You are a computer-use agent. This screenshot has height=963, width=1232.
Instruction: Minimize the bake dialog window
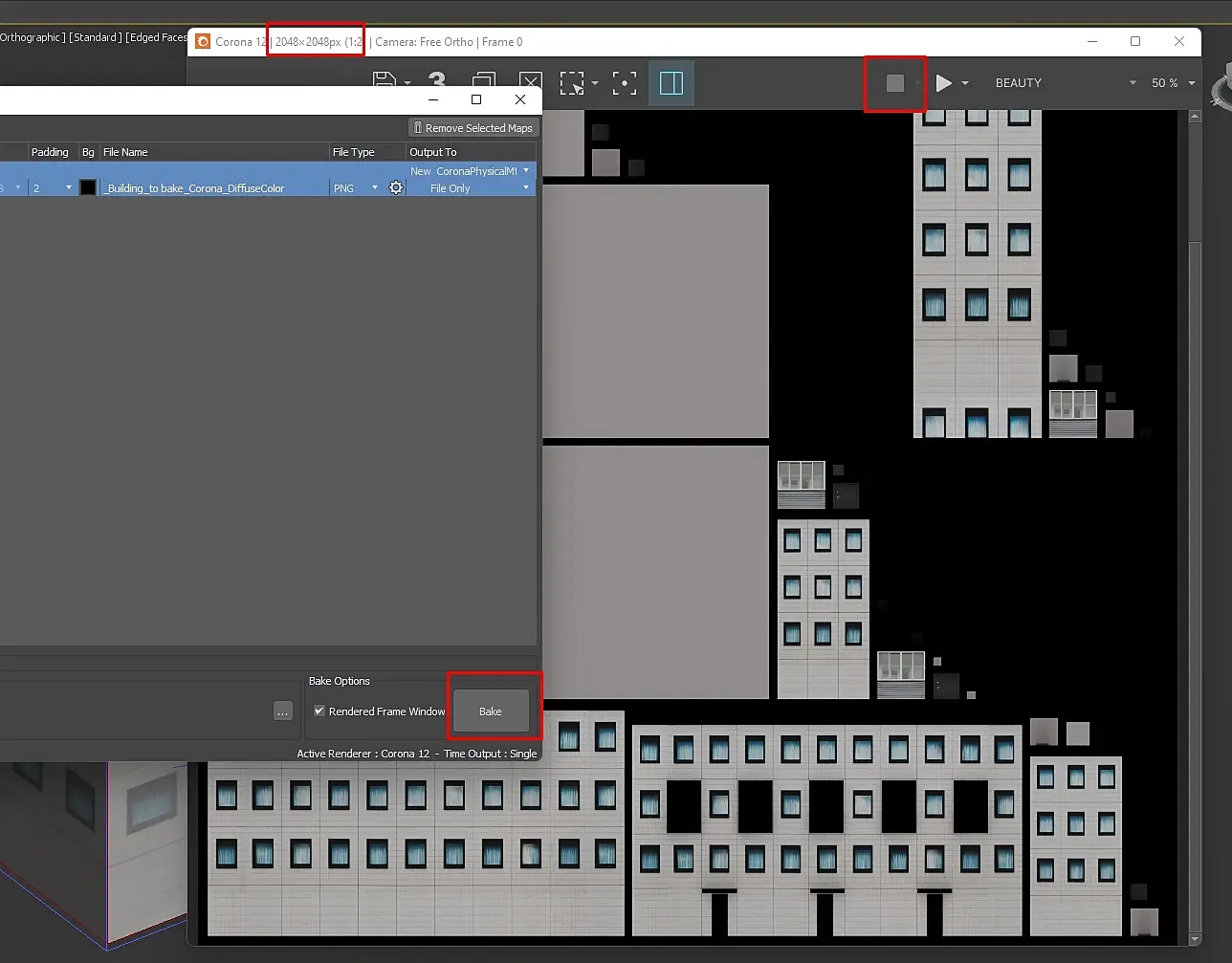coord(433,99)
